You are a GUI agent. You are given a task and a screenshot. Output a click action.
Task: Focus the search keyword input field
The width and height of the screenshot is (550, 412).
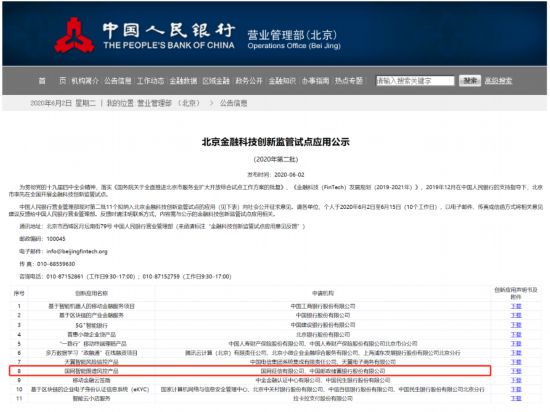tap(415, 81)
